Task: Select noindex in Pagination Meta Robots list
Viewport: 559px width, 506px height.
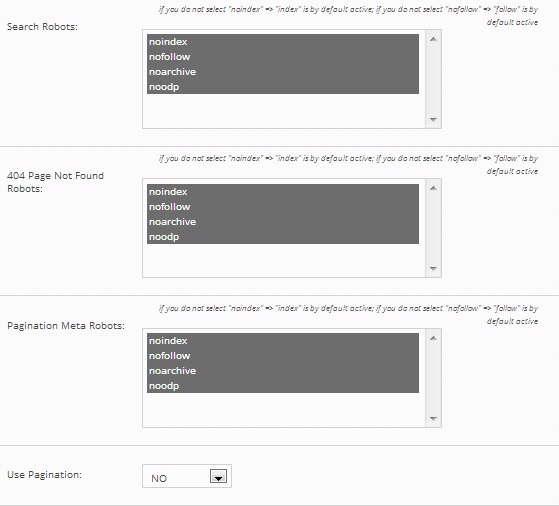Action: (283, 341)
